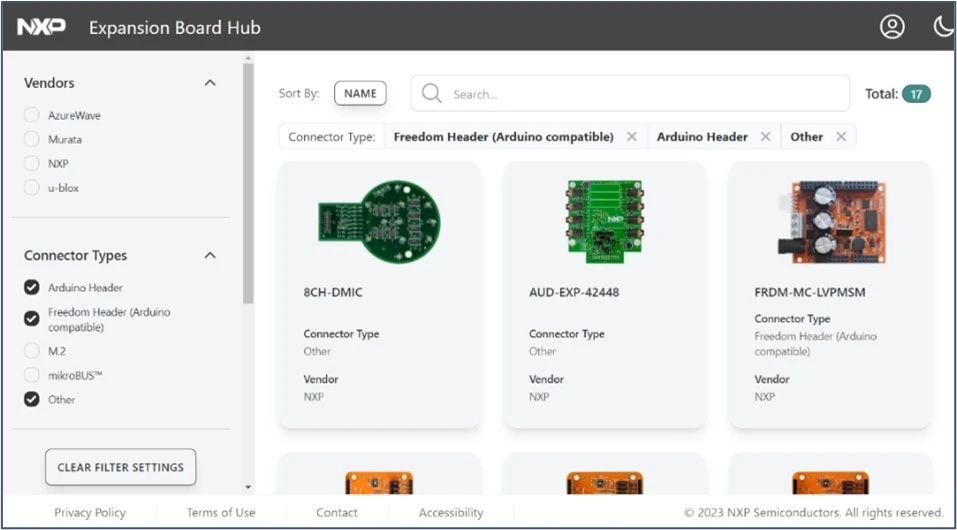Screen dimensions: 957x530
Task: Remove the Other filter chip
Action: (841, 137)
